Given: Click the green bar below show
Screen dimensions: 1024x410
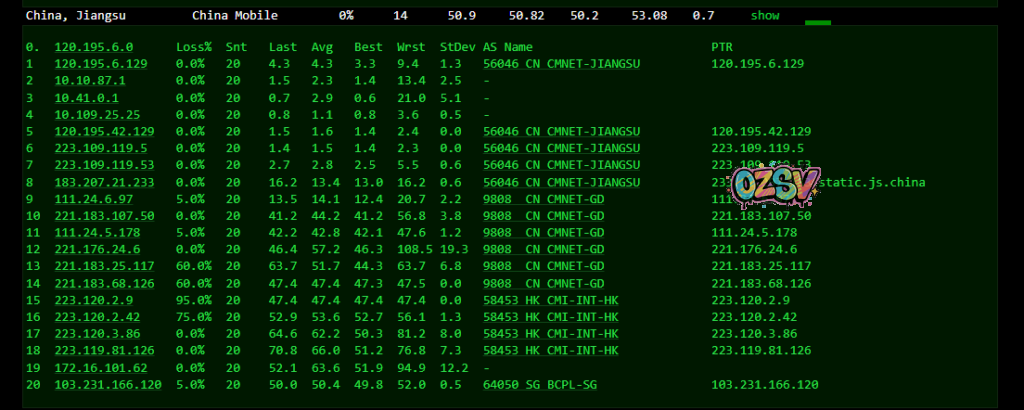Looking at the screenshot, I should [817, 22].
